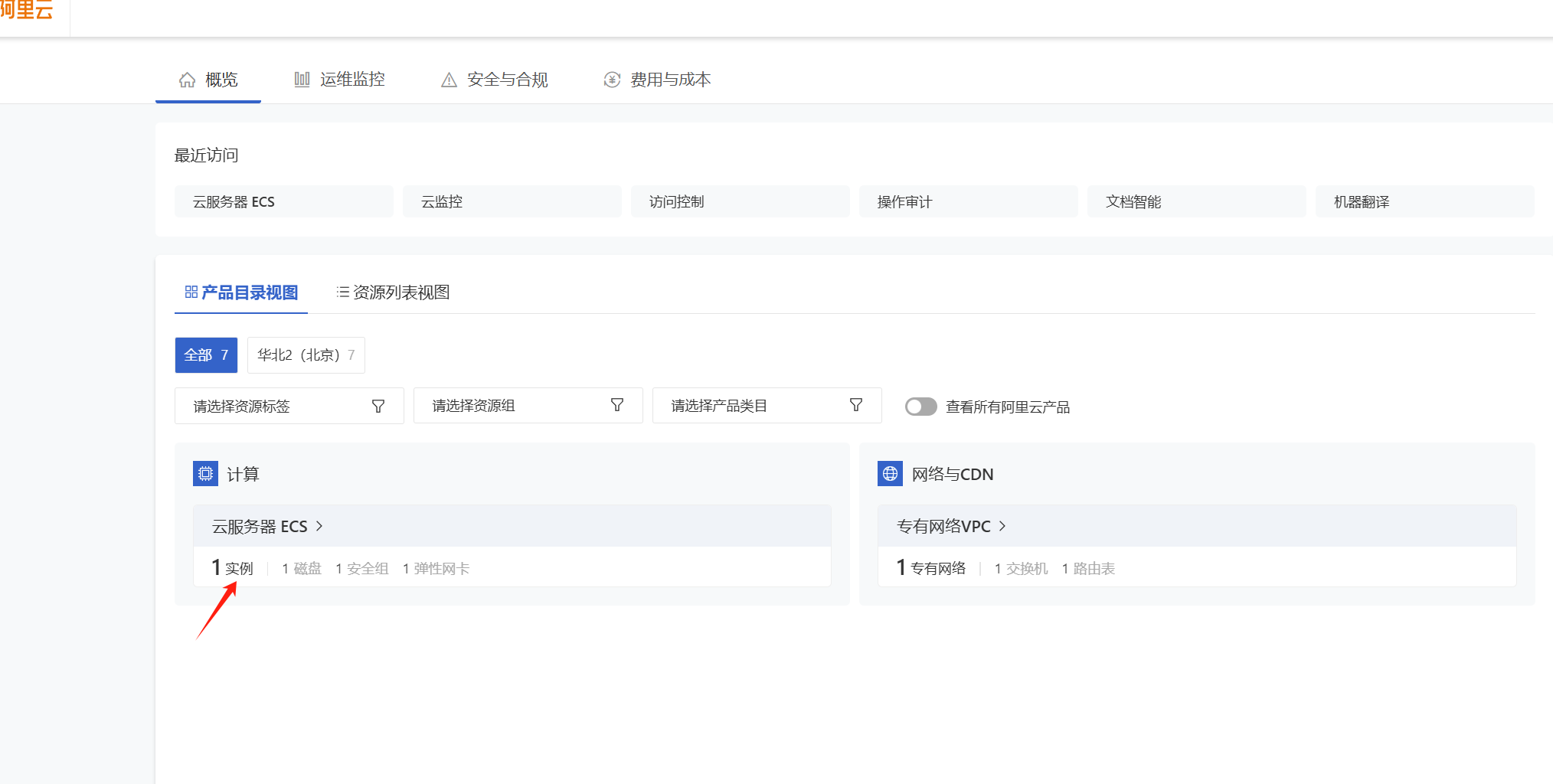Screen dimensions: 1553x784
Task: Click the home icon on 概览 tab
Action: [187, 80]
